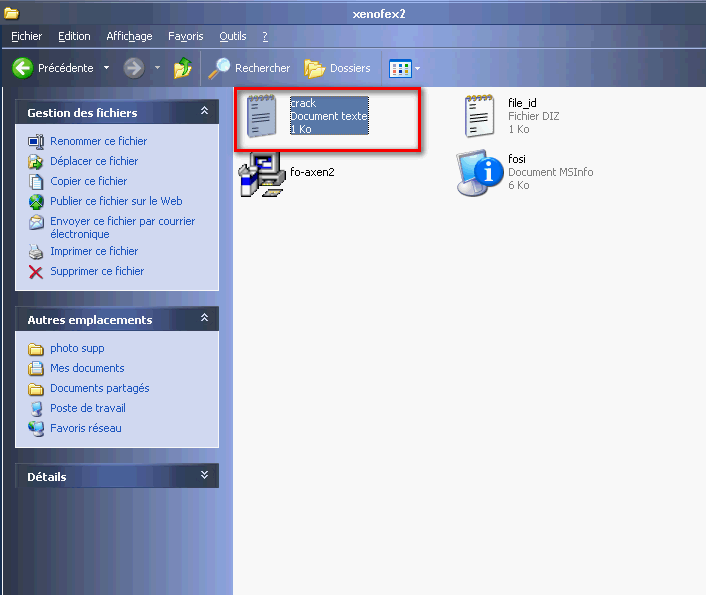Screen dimensions: 706x595
Task: Click the Documents partagés folder icon
Action: coord(36,389)
